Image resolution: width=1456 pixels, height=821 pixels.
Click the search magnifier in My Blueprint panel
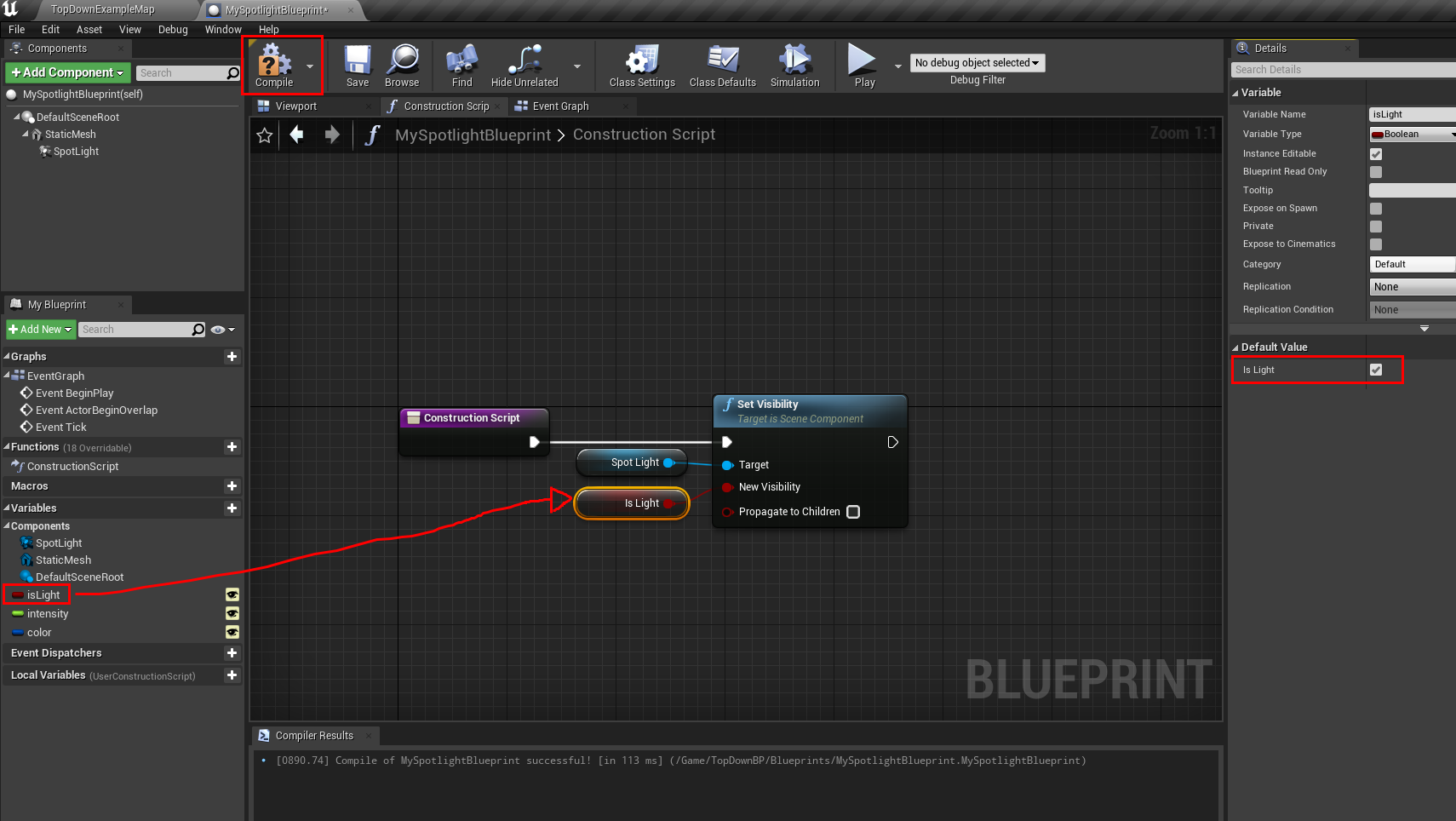[x=198, y=330]
